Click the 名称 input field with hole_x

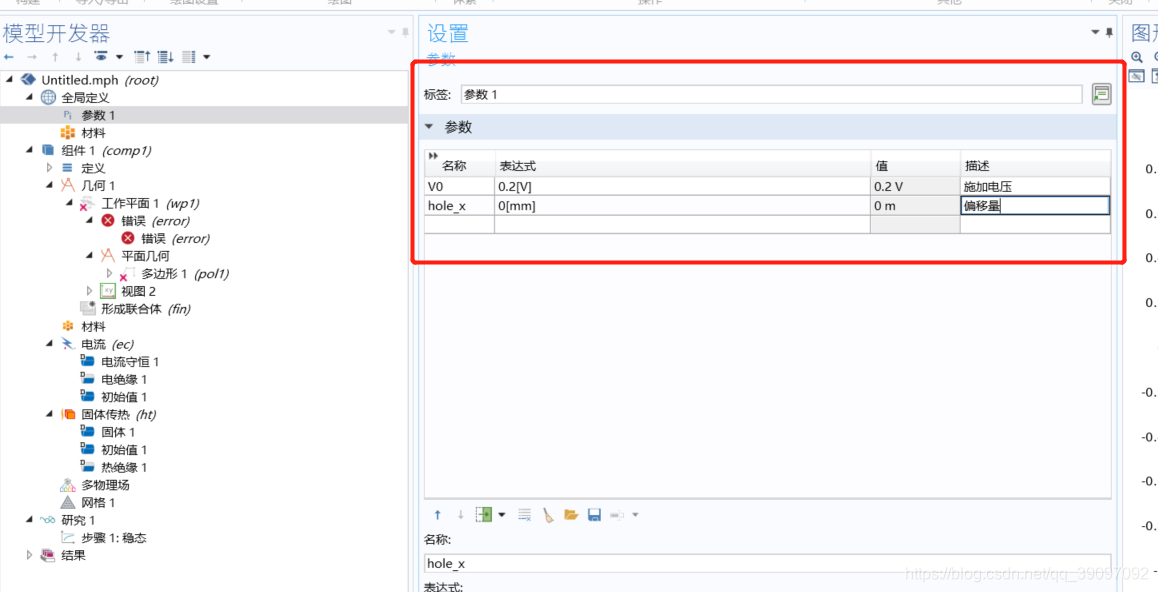767,563
